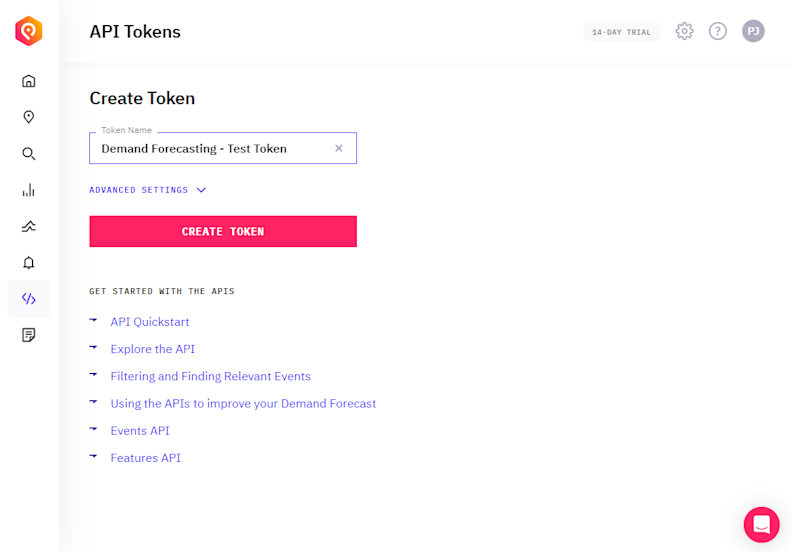Image resolution: width=792 pixels, height=552 pixels.
Task: Open the document notes sidebar icon
Action: [29, 335]
